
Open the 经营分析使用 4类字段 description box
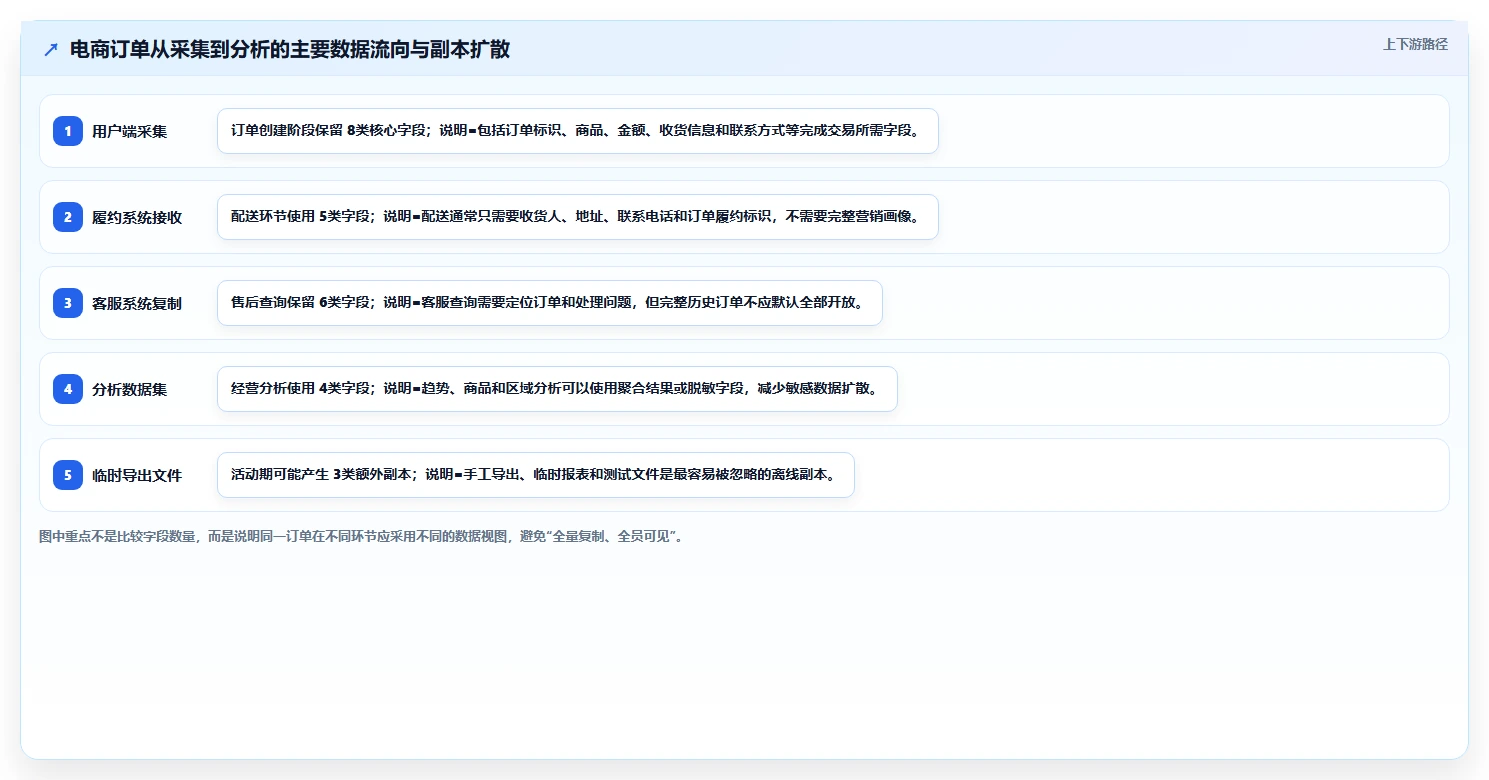click(x=557, y=389)
